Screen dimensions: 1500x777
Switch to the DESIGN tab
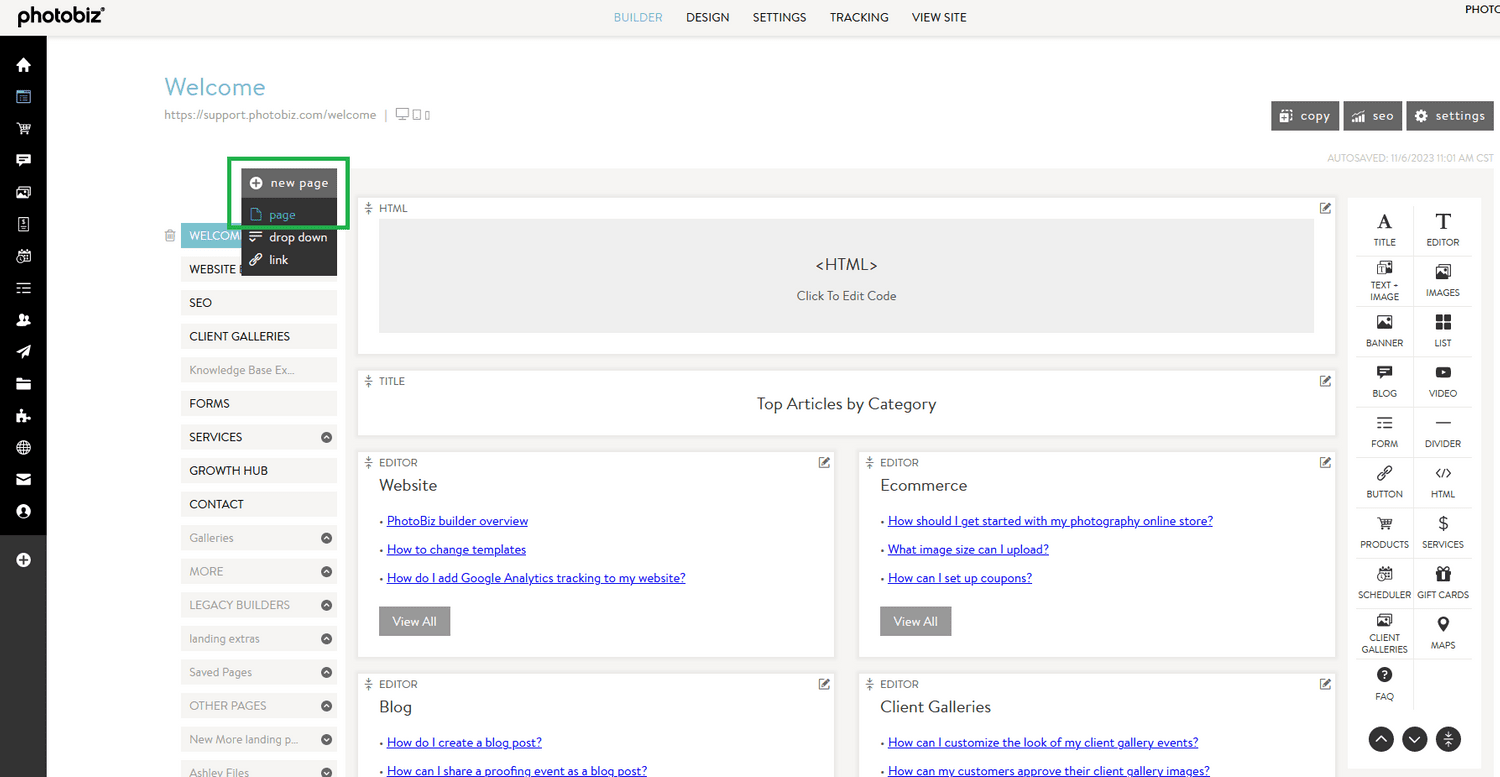tap(707, 17)
